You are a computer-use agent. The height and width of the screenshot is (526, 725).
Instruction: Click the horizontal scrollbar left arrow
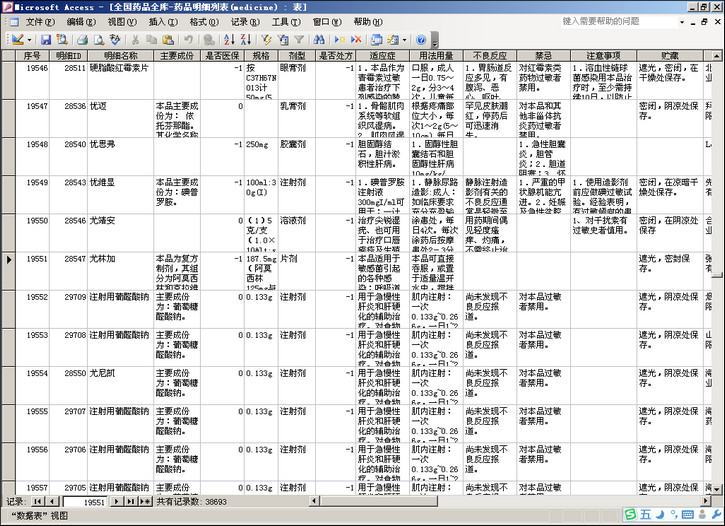coord(314,501)
